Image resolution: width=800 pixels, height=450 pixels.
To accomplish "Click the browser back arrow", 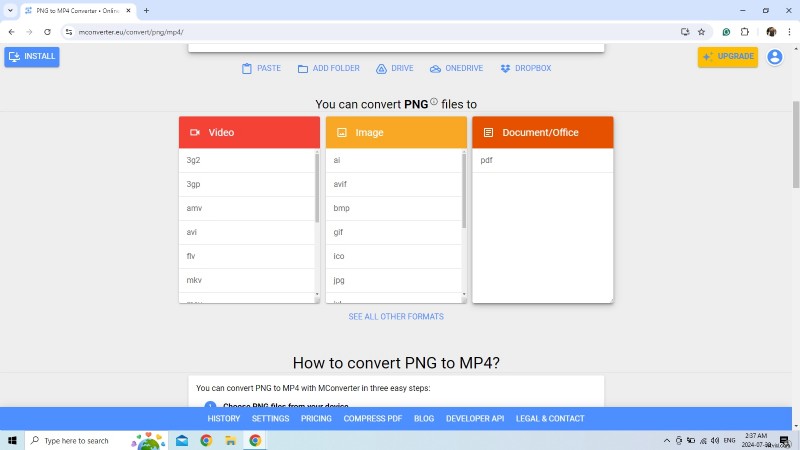I will pos(12,32).
